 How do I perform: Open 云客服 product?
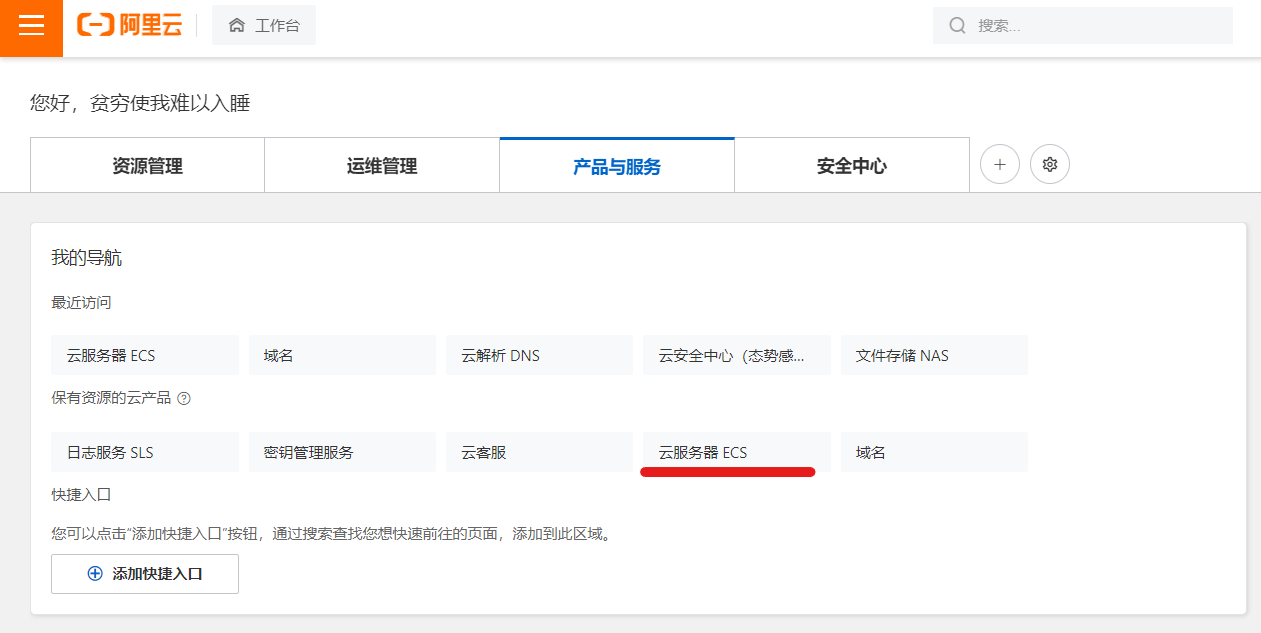tap(539, 452)
